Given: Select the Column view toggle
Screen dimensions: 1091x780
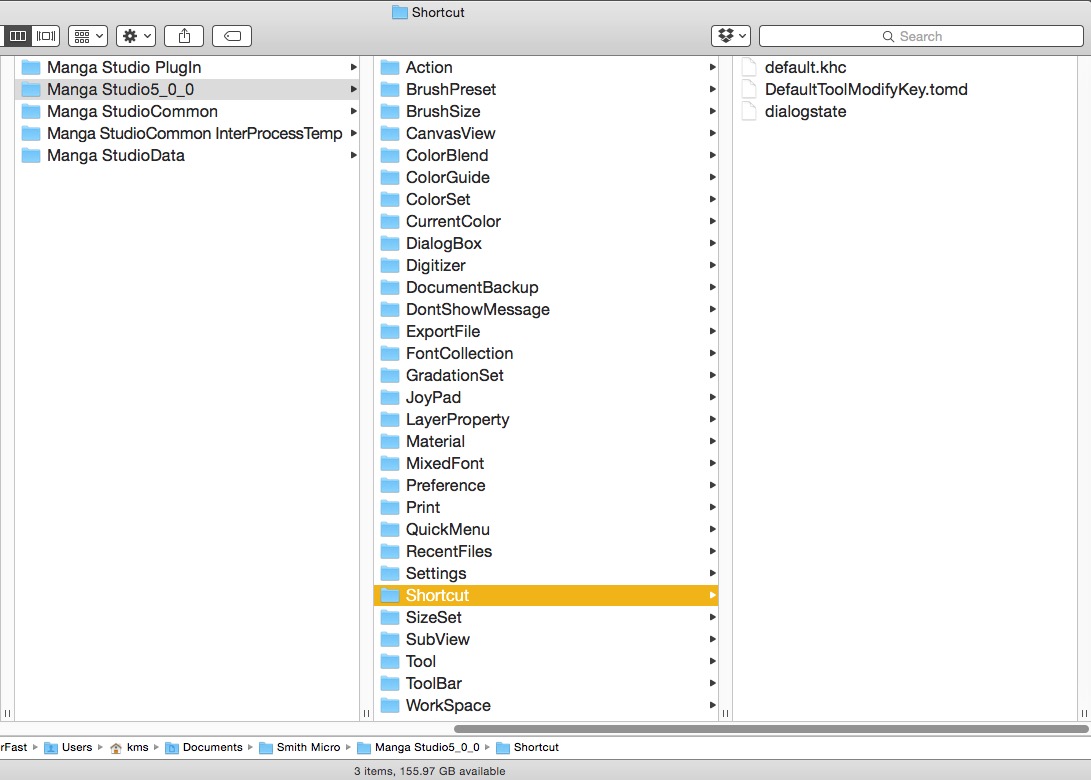Looking at the screenshot, I should tap(17, 35).
